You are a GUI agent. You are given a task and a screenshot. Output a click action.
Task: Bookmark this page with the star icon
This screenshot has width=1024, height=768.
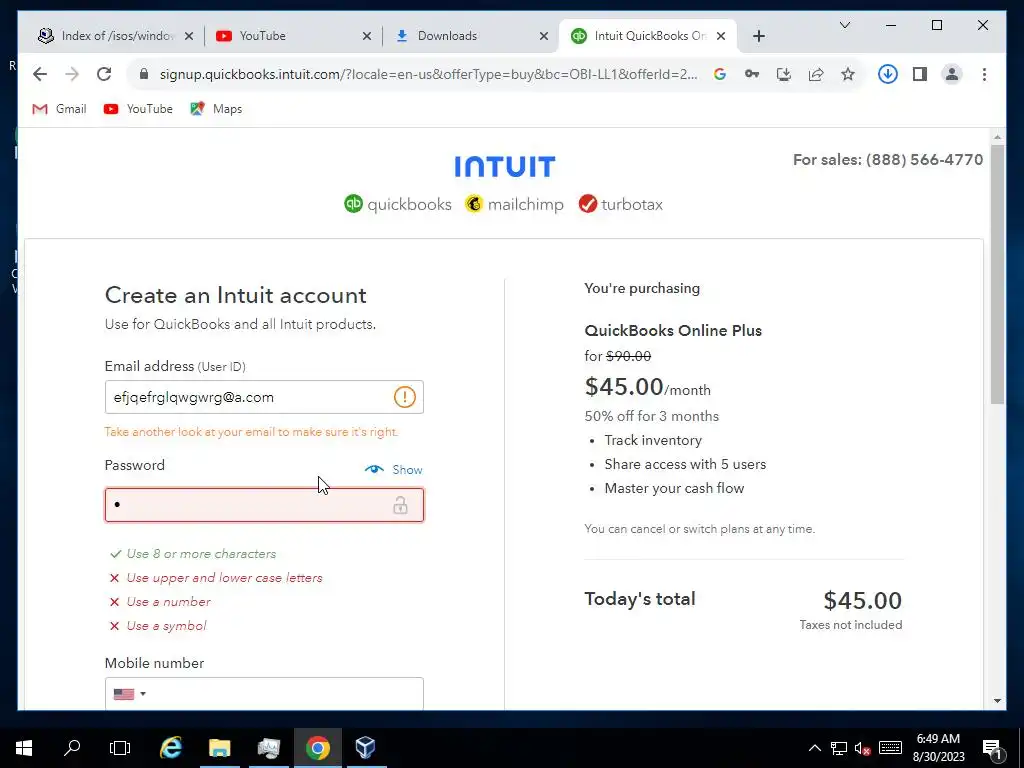pos(848,74)
